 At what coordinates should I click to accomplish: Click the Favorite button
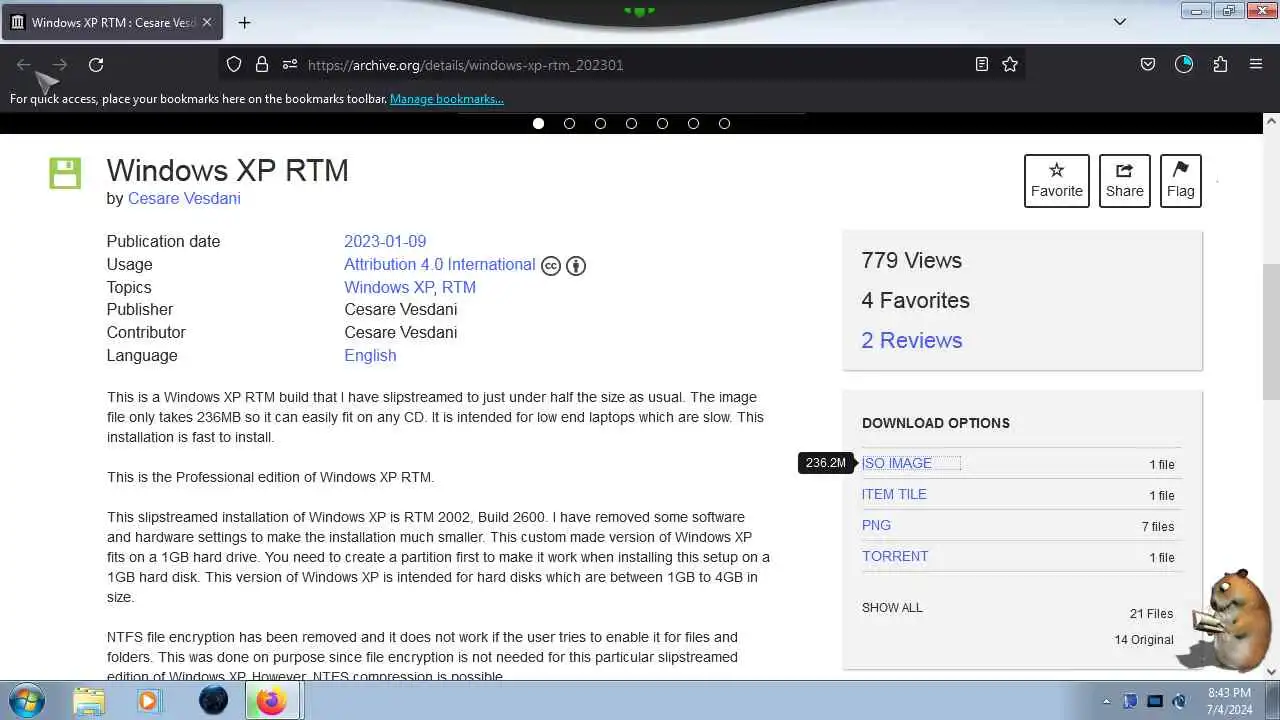pyautogui.click(x=1057, y=181)
